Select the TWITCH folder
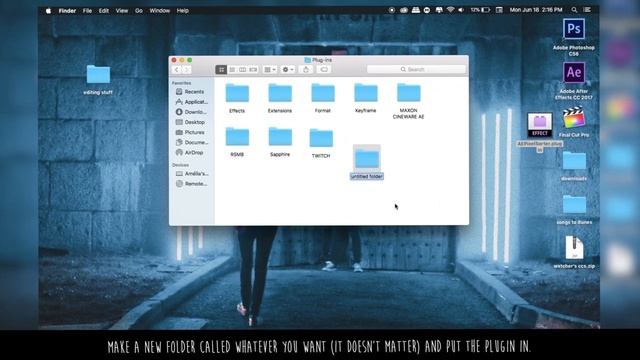Screen dimensions: 640x360 [x=321, y=138]
